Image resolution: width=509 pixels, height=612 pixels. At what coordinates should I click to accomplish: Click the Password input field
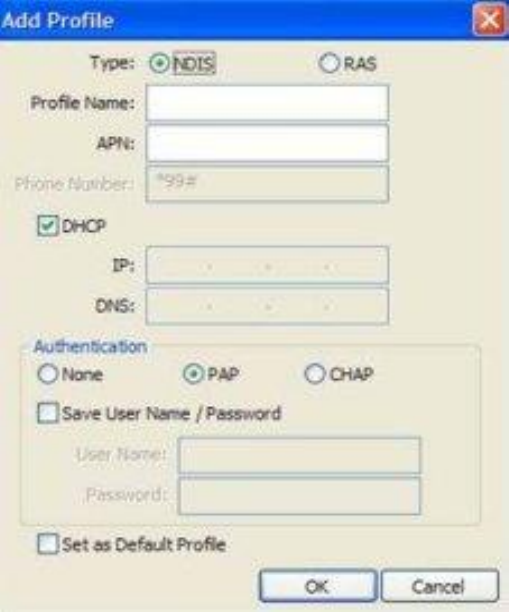pyautogui.click(x=299, y=496)
